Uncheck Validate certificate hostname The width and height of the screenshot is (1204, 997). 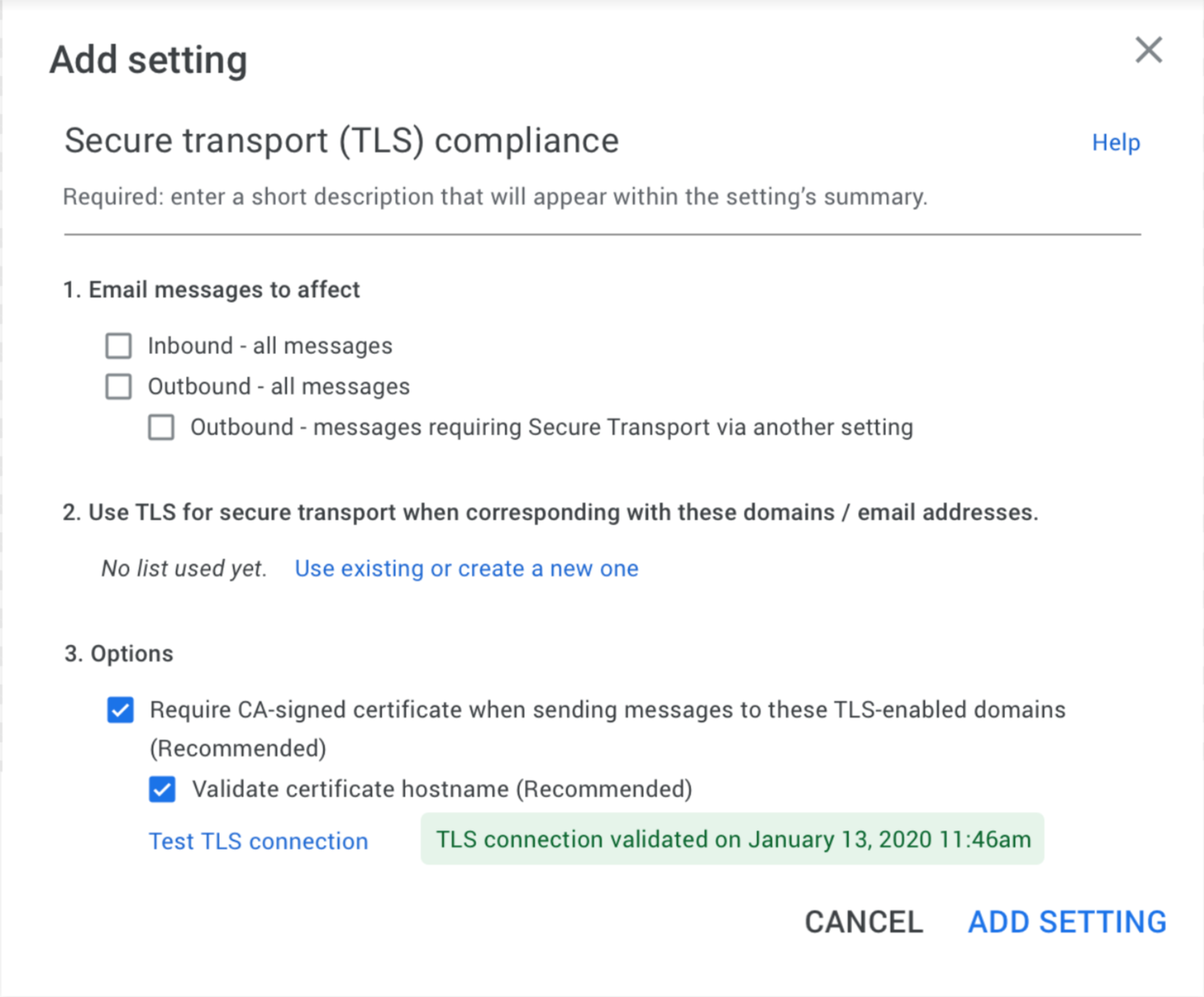pos(162,789)
